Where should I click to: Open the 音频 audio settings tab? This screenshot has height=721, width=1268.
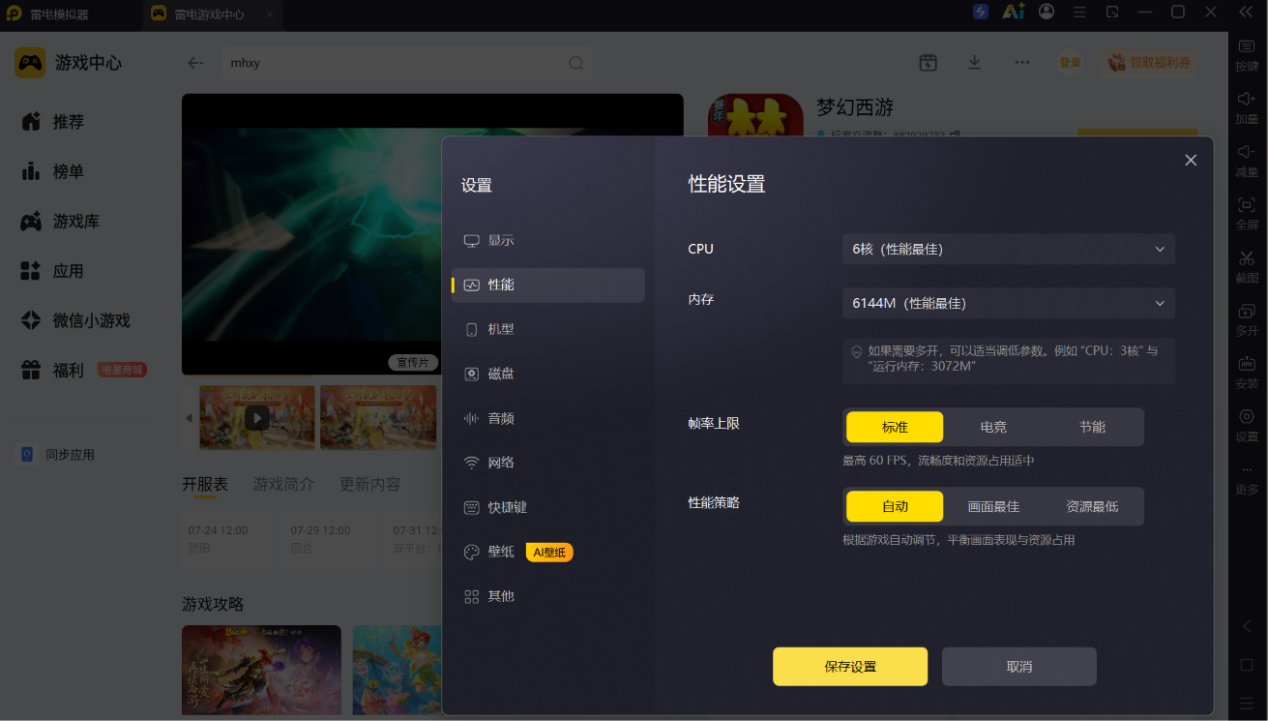coord(548,418)
